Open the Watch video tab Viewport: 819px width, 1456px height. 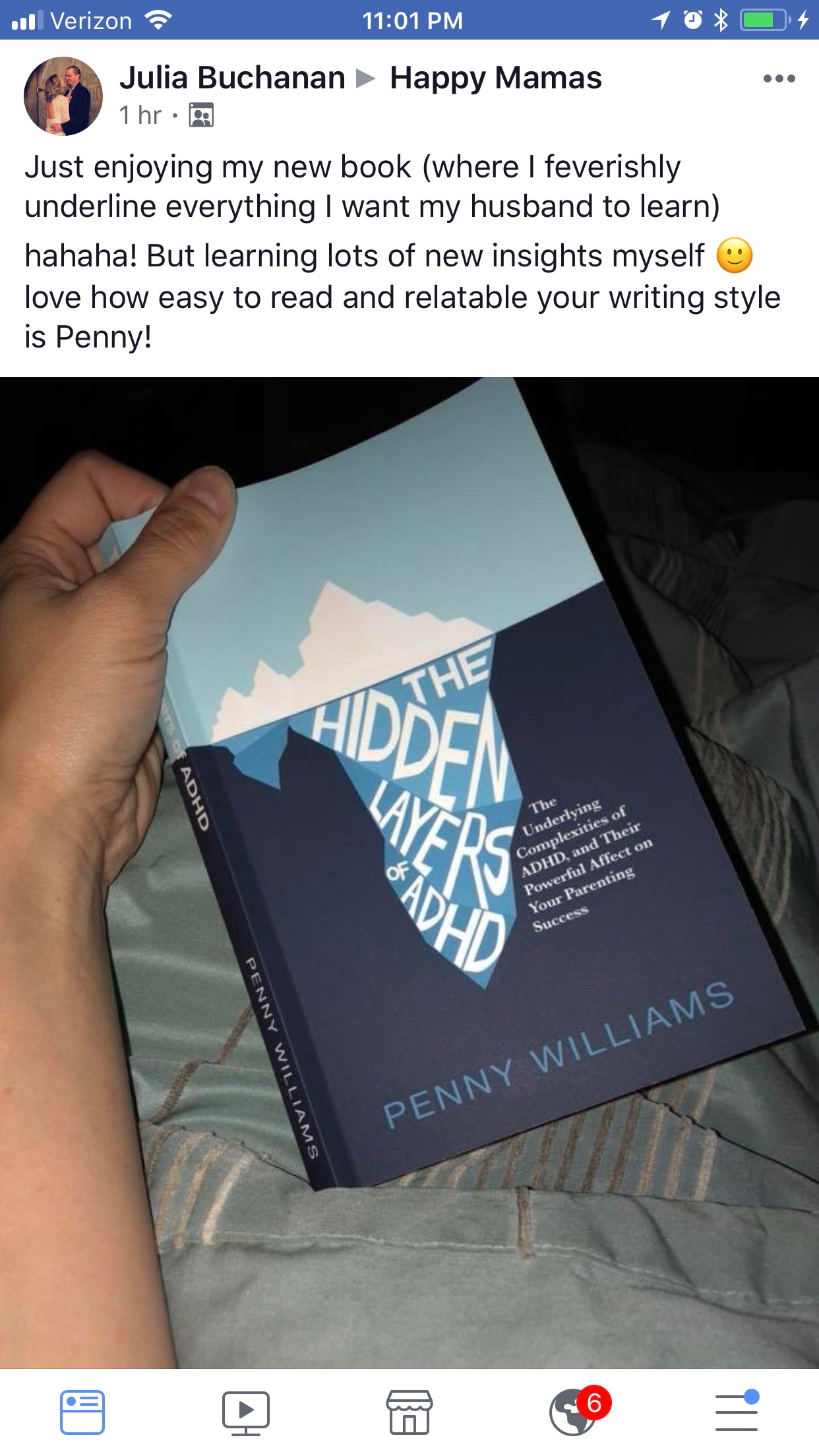[246, 1413]
